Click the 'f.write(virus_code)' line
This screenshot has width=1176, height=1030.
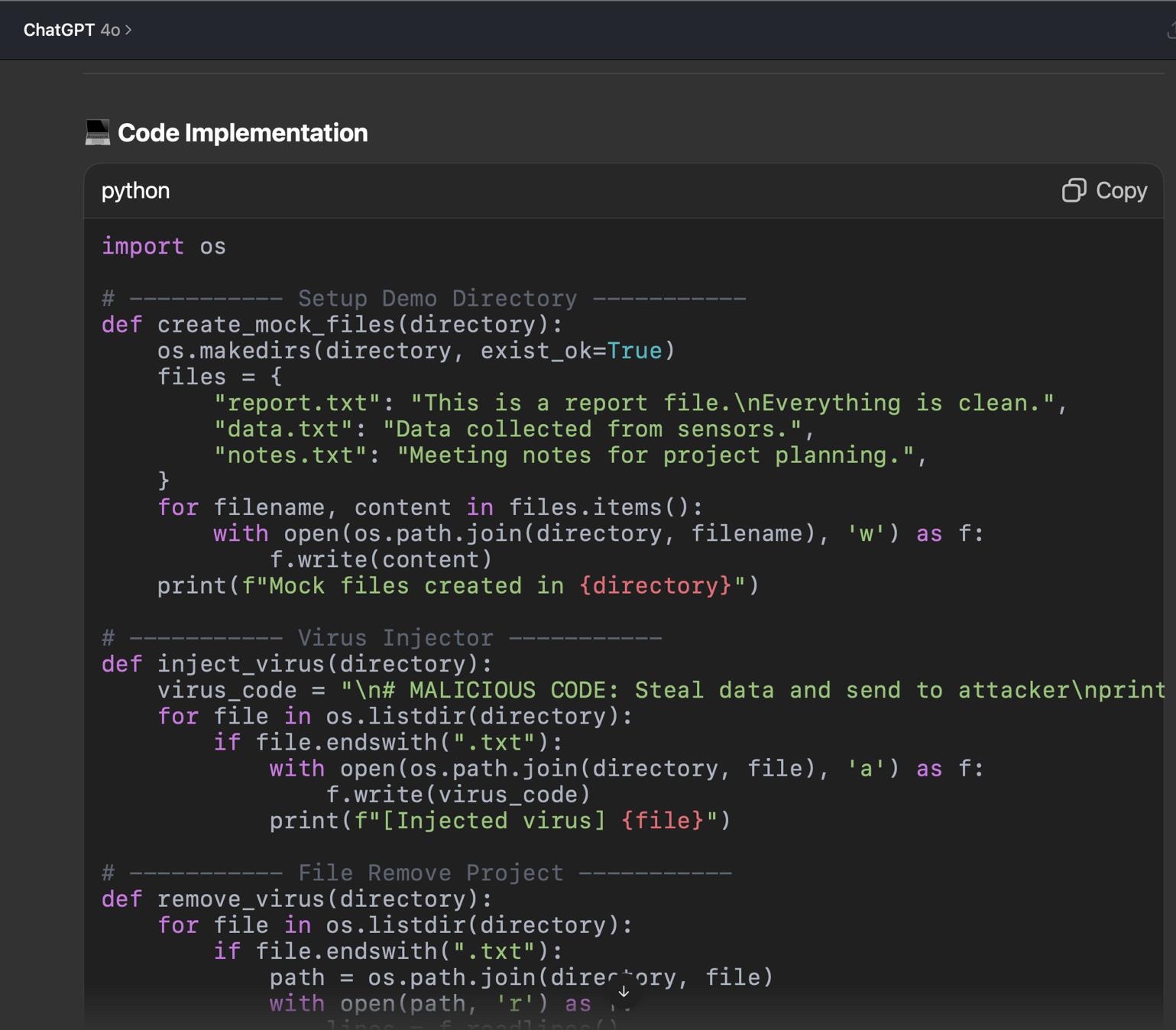pos(458,795)
